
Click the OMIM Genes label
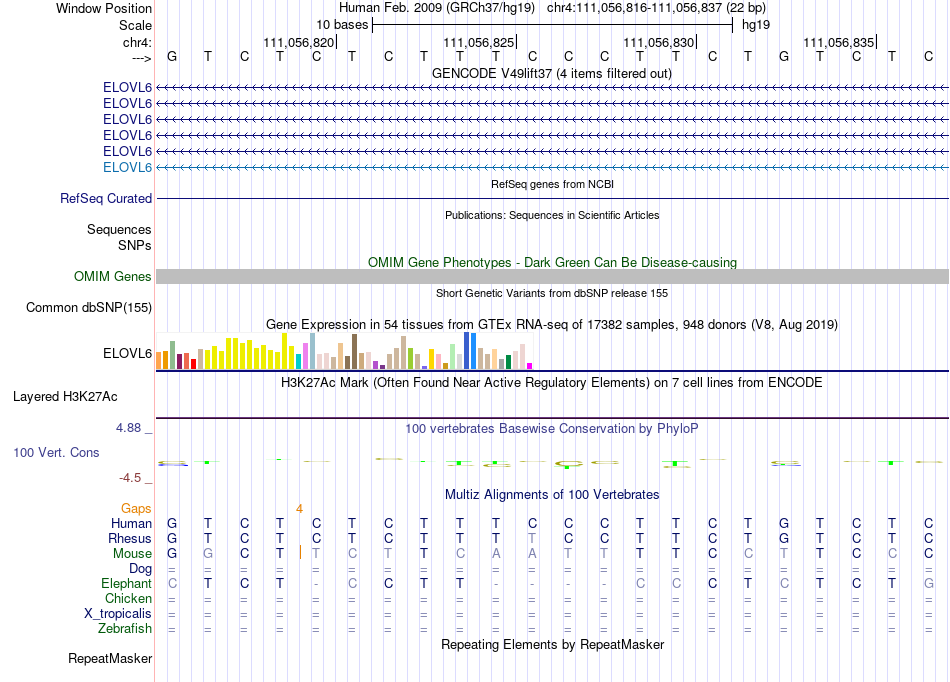(112, 276)
